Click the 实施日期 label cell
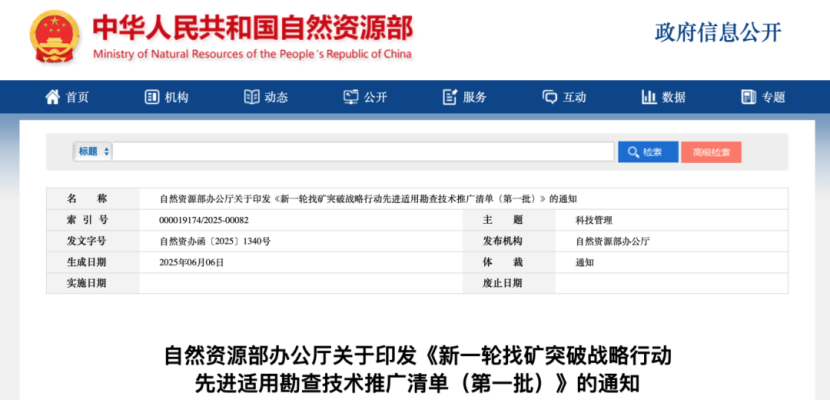Screen dimensions: 830x400 (x=93, y=283)
